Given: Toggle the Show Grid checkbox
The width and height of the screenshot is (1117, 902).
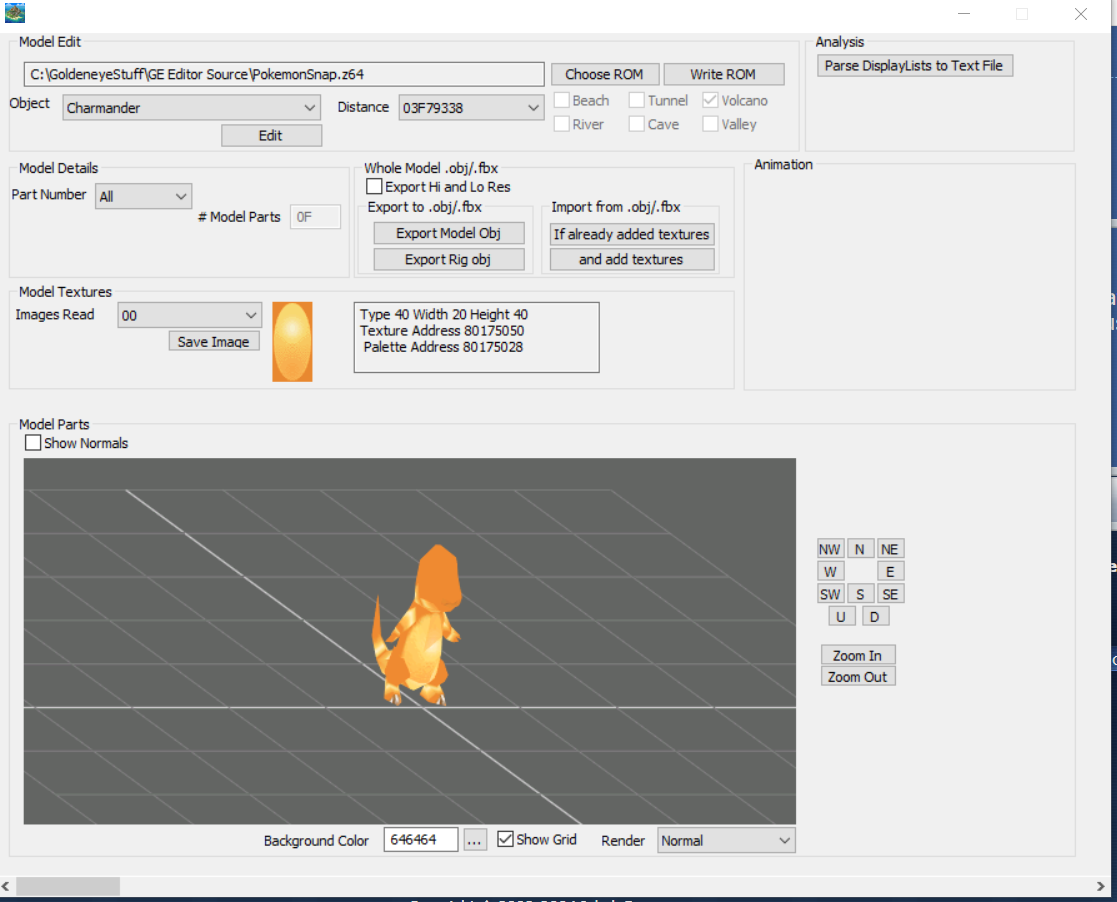Looking at the screenshot, I should coord(505,839).
